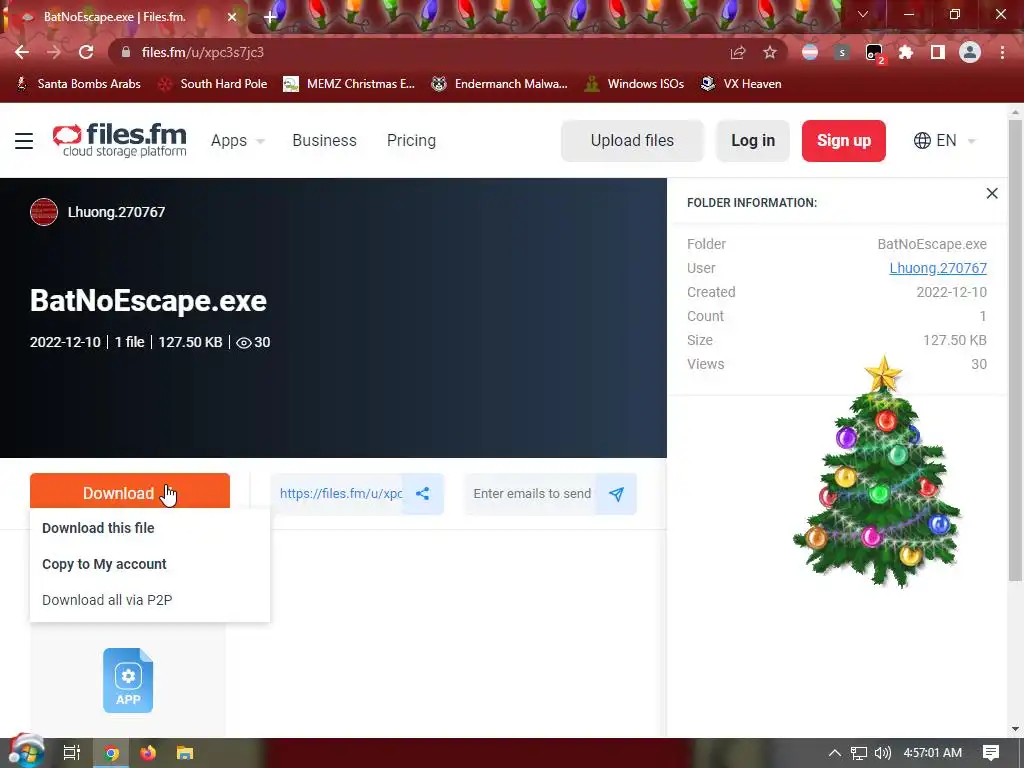Open Windows ISOs bookmark

pos(634,84)
